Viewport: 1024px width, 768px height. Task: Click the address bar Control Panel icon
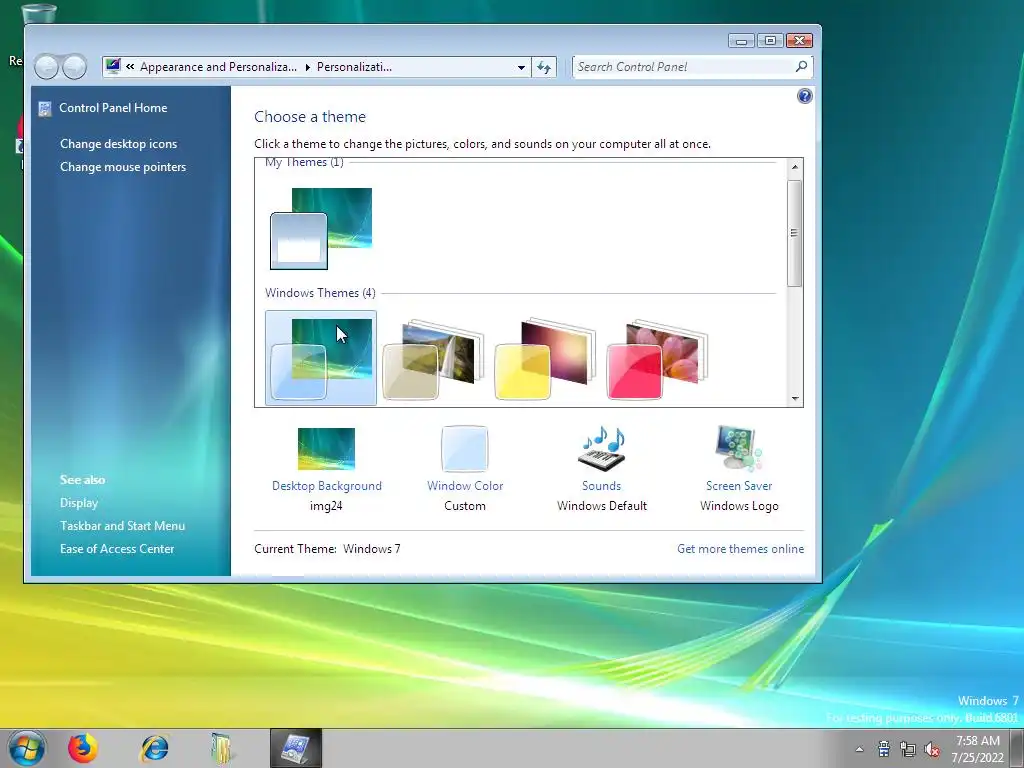click(113, 66)
